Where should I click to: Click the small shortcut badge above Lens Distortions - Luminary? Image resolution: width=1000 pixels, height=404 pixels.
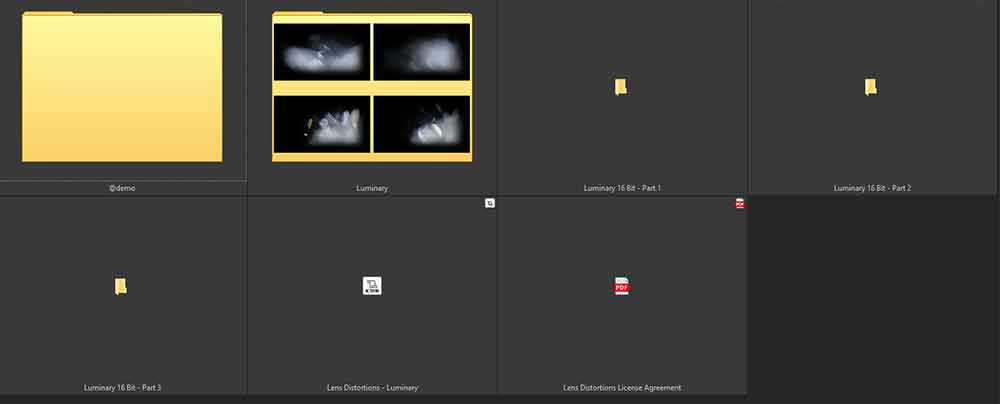(490, 204)
